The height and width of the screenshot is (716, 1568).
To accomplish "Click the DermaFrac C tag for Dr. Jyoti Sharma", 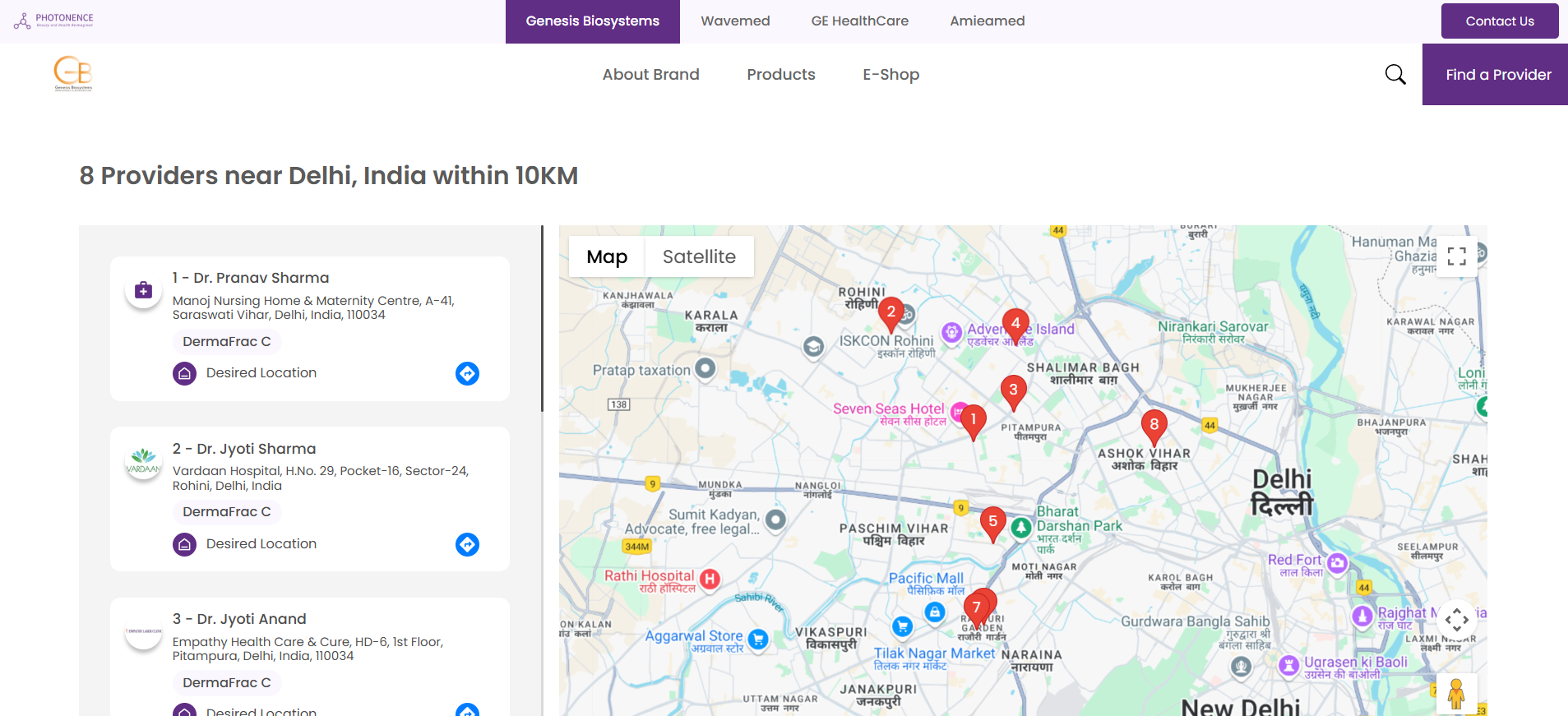I will tap(227, 512).
